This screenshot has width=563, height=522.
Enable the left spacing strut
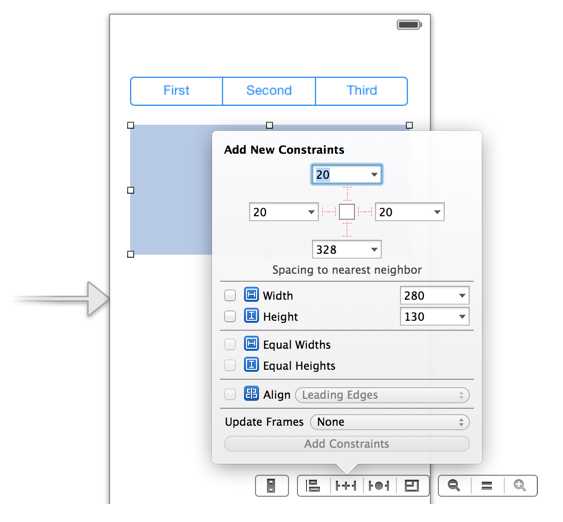329,212
